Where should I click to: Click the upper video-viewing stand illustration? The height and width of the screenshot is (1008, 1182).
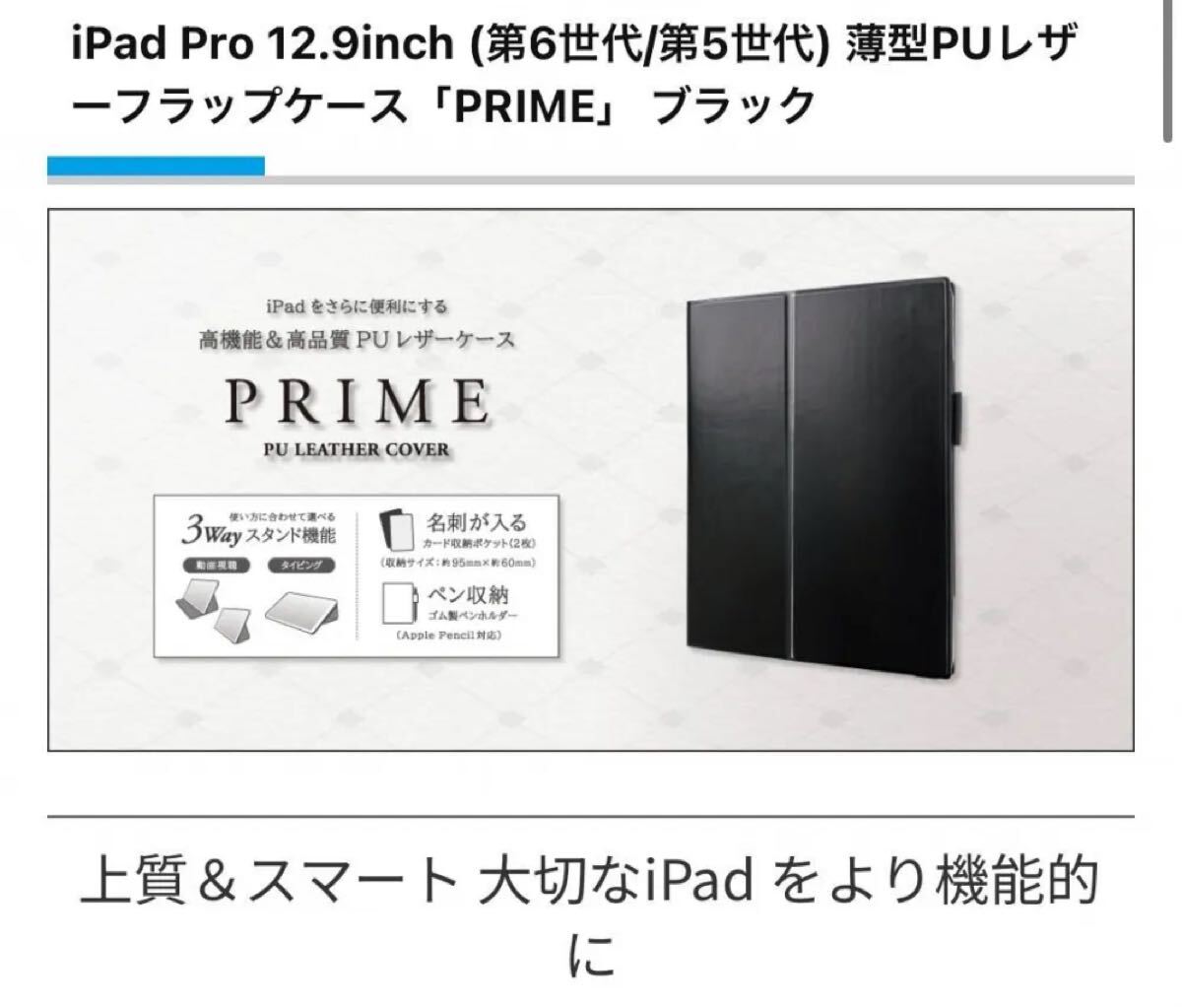(x=196, y=600)
